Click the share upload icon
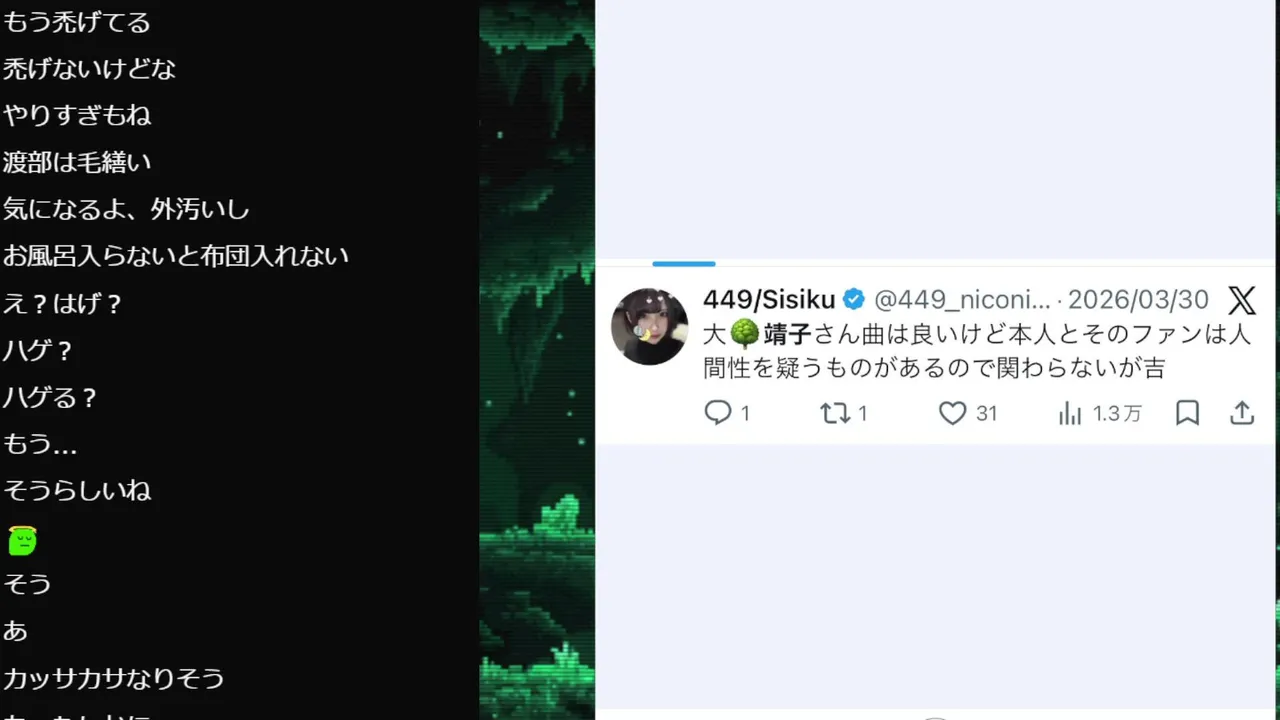Viewport: 1280px width, 720px height. click(1242, 413)
